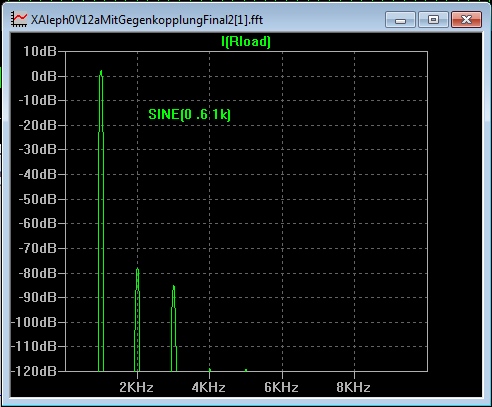Click the 8KHz frequency axis label
The height and width of the screenshot is (407, 492).
[x=353, y=388]
